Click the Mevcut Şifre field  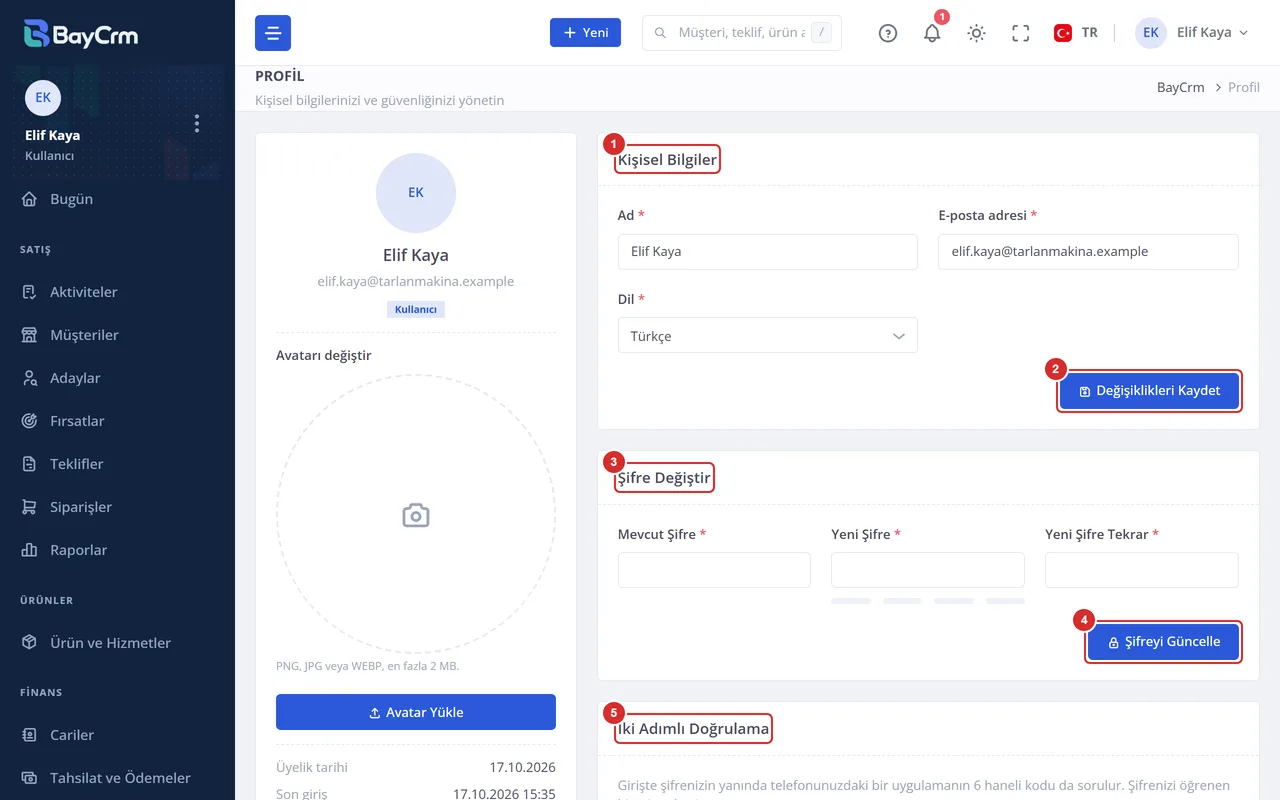[x=714, y=570]
